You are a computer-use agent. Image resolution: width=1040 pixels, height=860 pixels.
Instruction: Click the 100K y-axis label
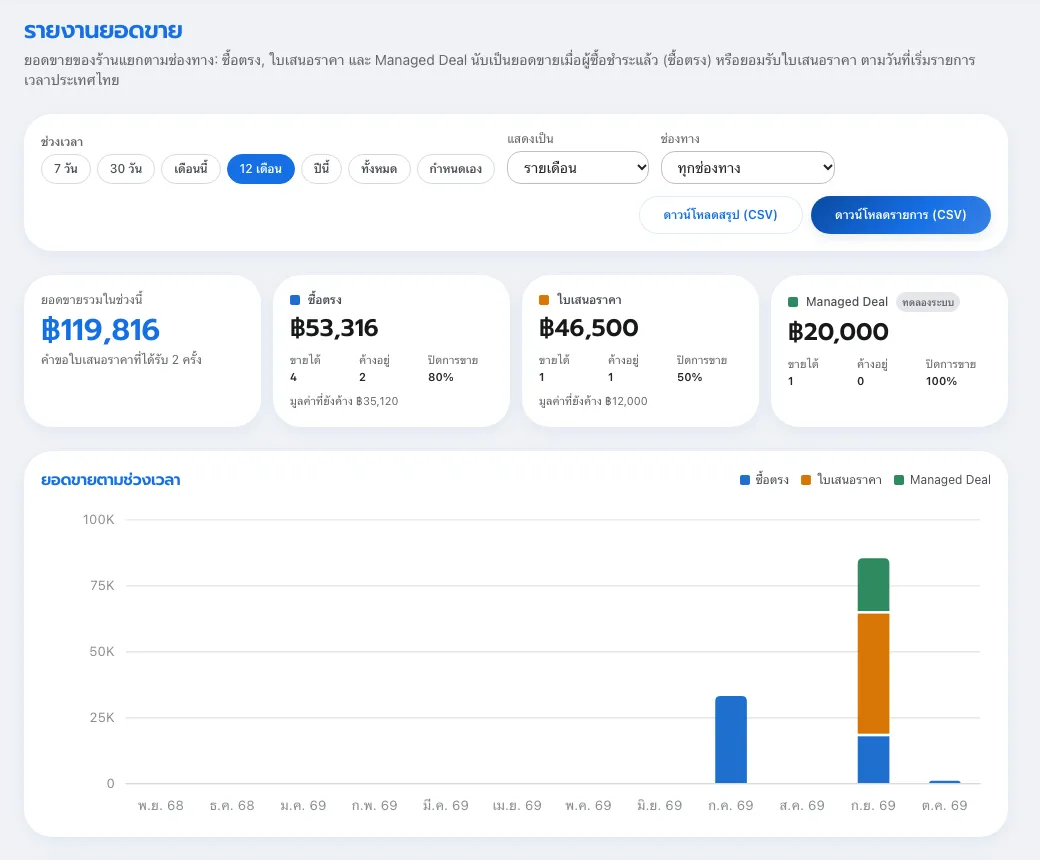click(x=98, y=520)
